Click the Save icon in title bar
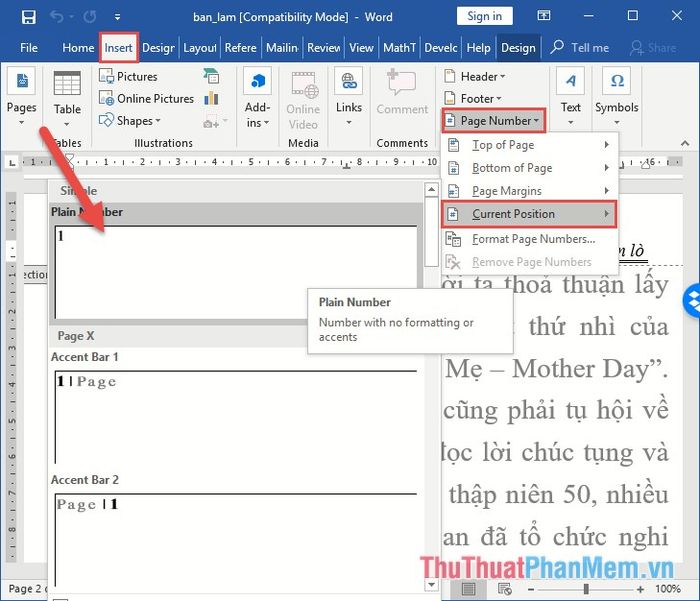This screenshot has width=700, height=601. click(29, 17)
